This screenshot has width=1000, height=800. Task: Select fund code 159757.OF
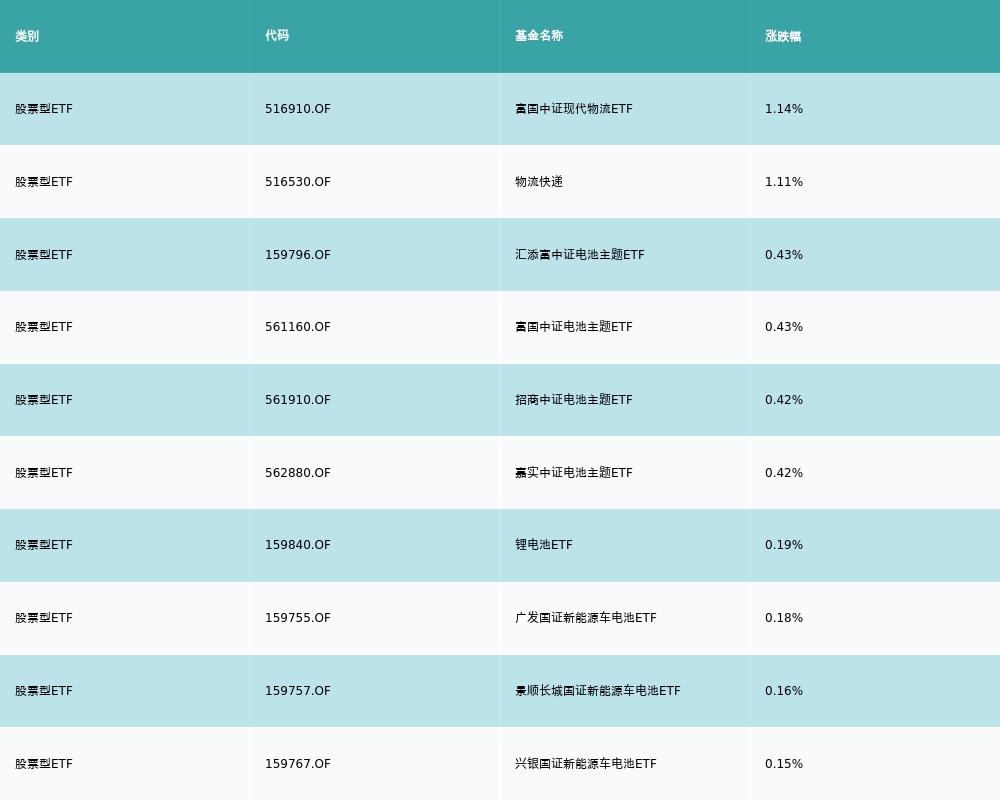click(298, 691)
